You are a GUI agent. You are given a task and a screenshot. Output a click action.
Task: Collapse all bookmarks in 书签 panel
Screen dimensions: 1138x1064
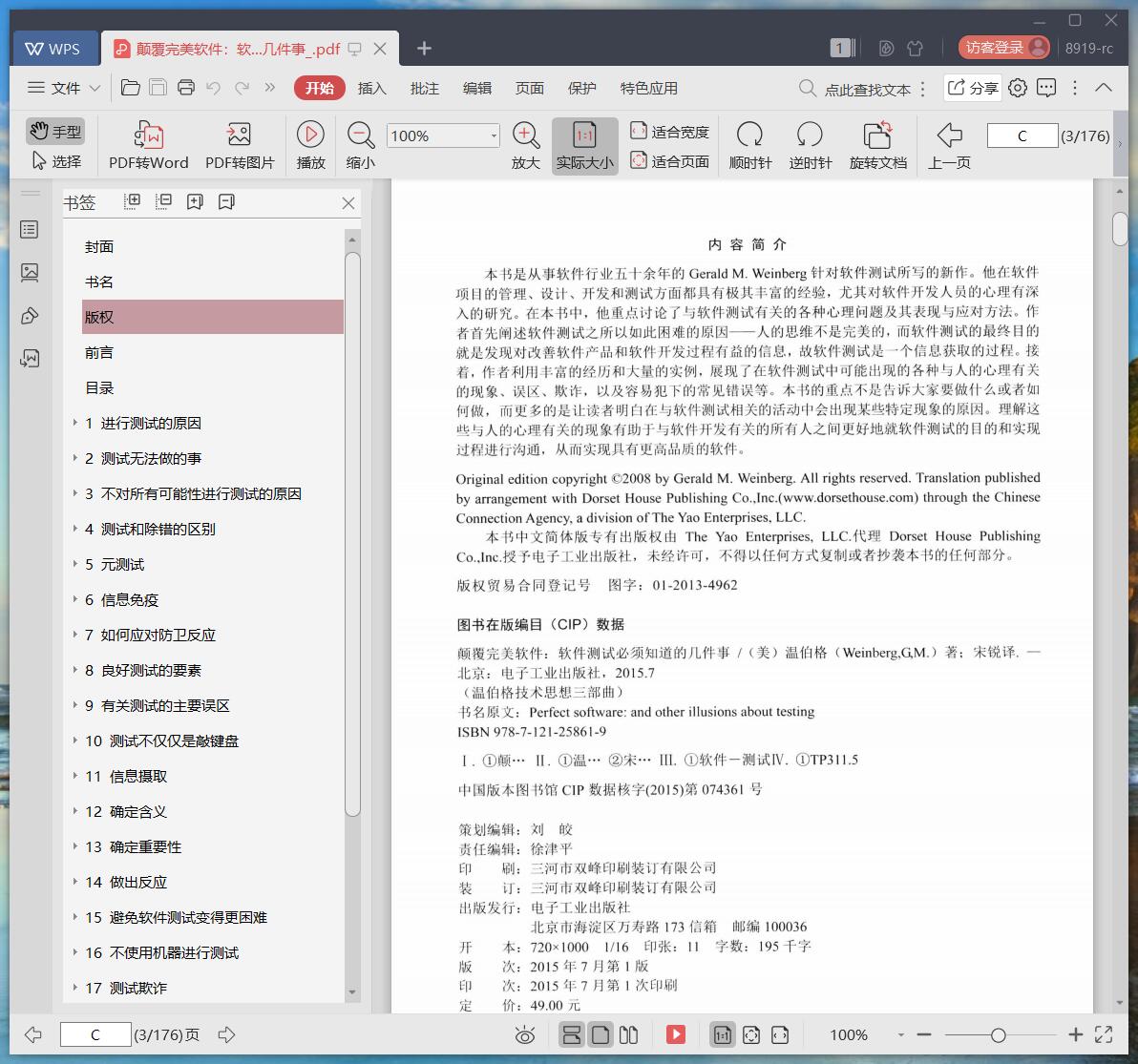[x=163, y=201]
